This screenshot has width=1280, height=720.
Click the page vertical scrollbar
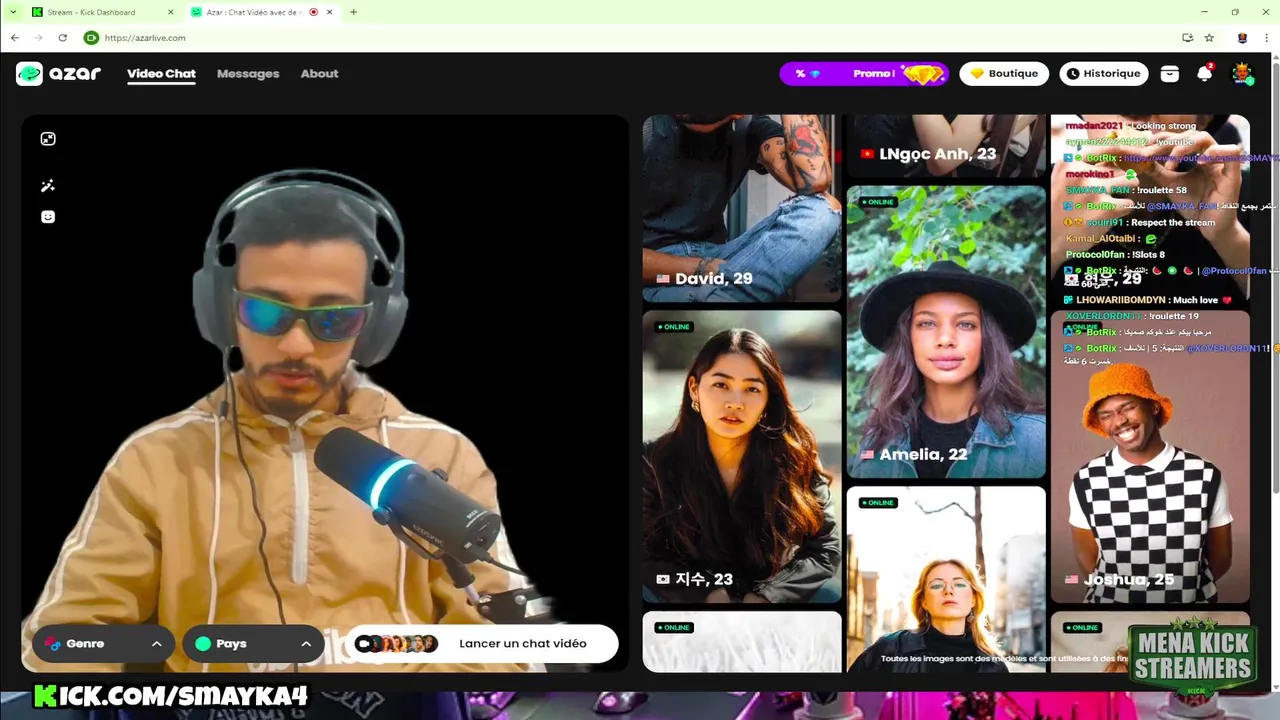tap(1275, 280)
